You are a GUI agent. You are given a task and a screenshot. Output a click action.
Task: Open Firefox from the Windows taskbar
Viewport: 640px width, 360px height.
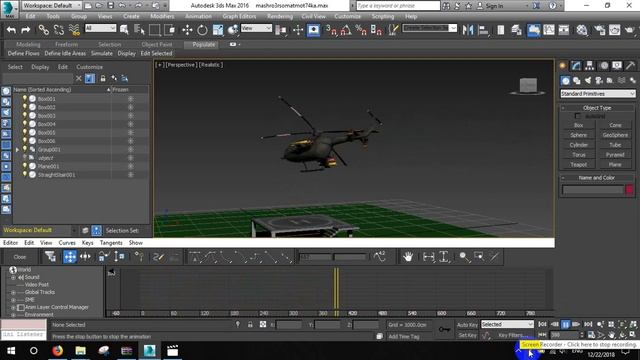click(57, 351)
